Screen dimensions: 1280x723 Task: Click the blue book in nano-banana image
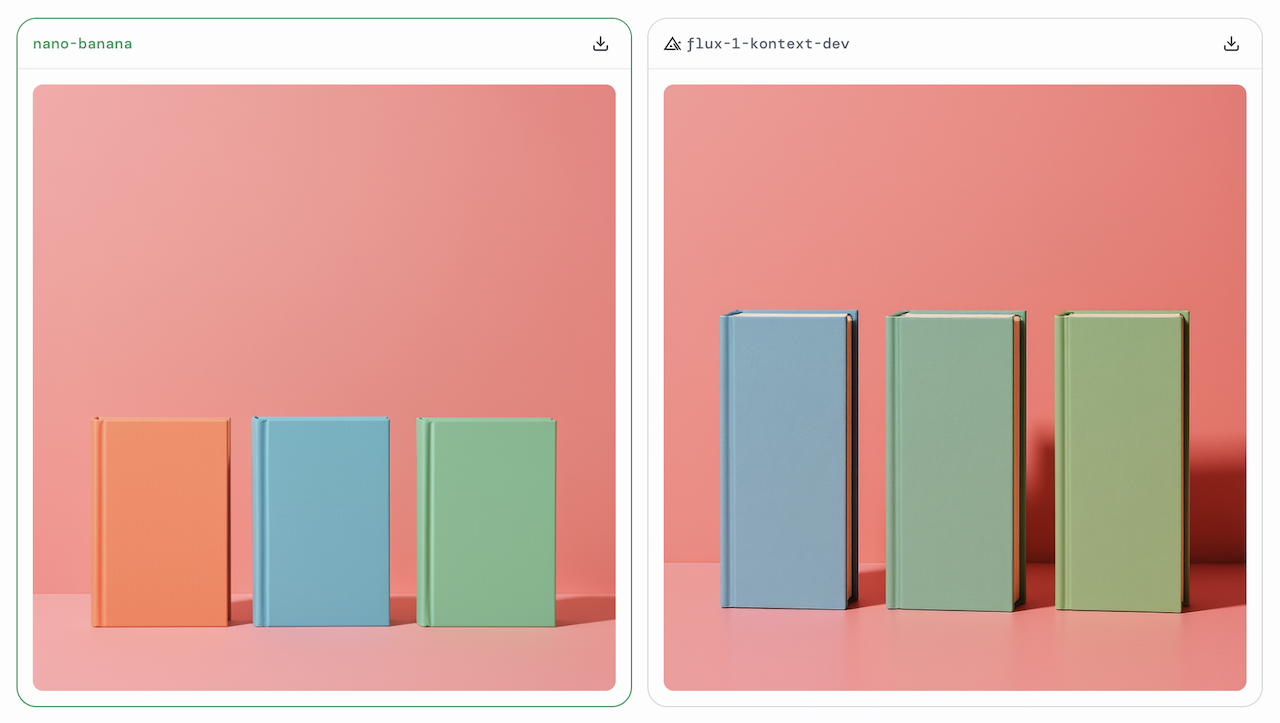(x=321, y=521)
